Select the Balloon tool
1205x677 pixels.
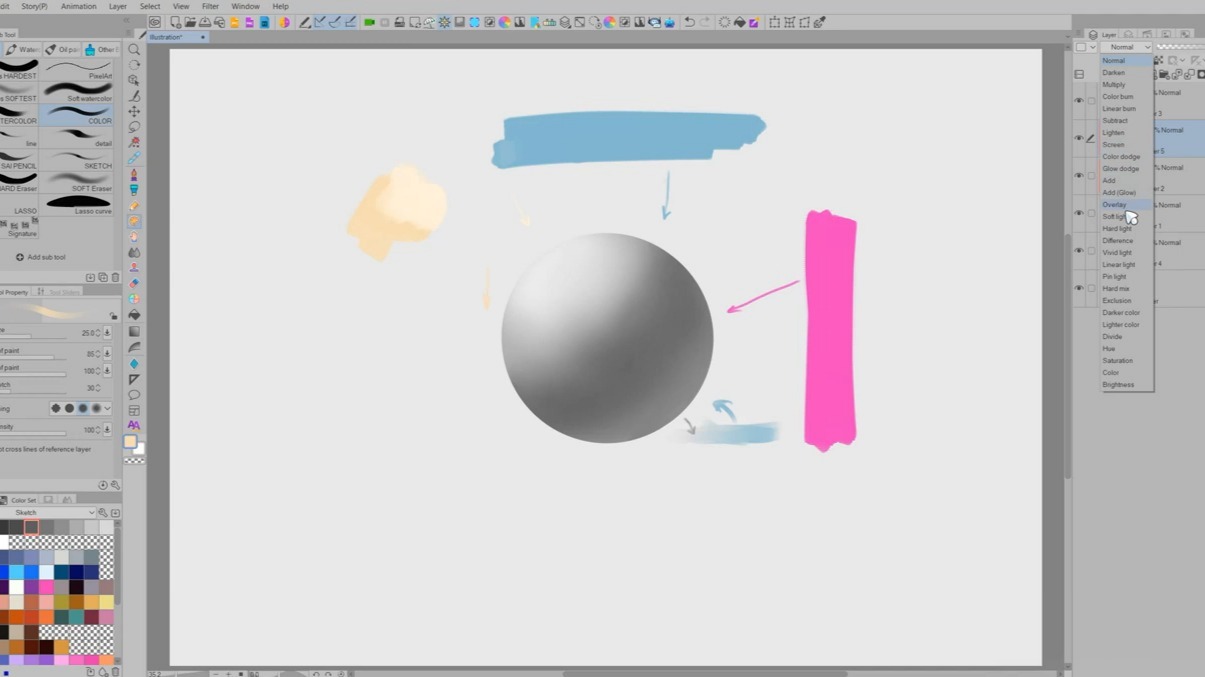point(134,395)
